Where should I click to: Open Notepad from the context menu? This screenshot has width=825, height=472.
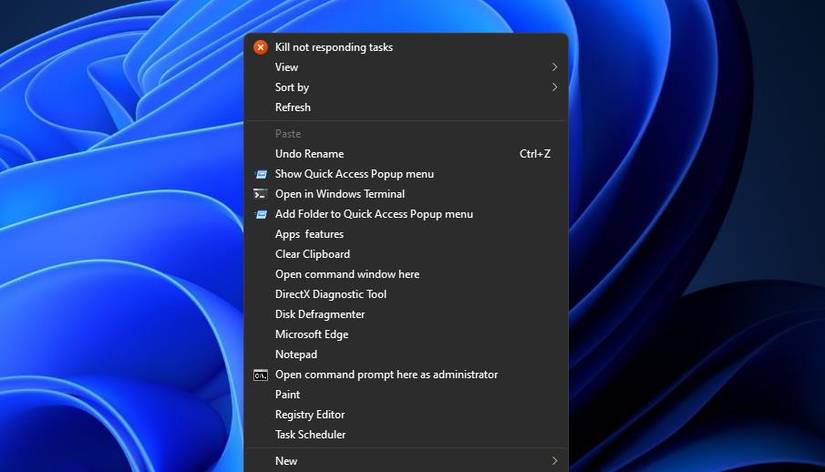406,355
